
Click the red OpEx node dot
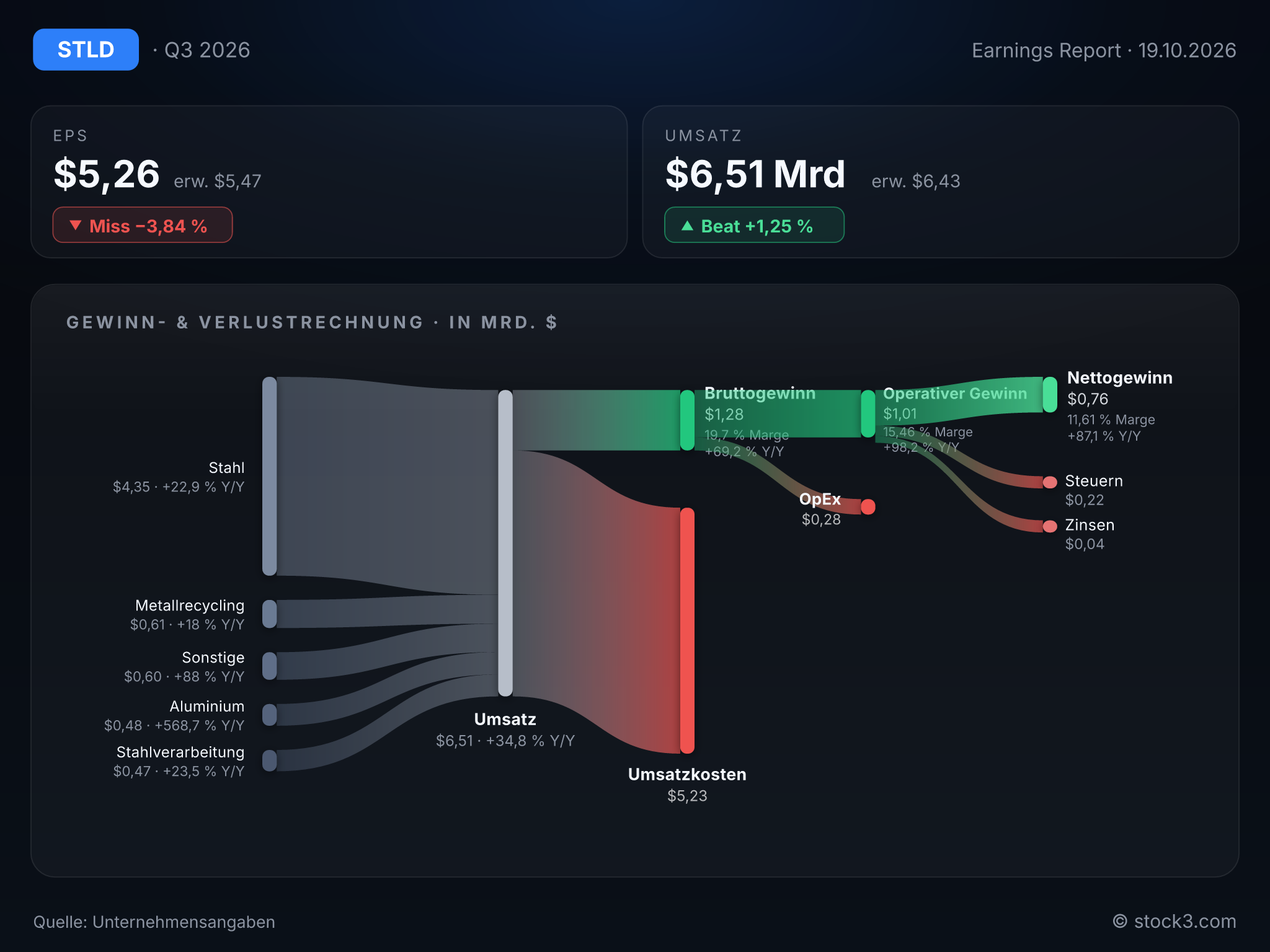[x=868, y=507]
